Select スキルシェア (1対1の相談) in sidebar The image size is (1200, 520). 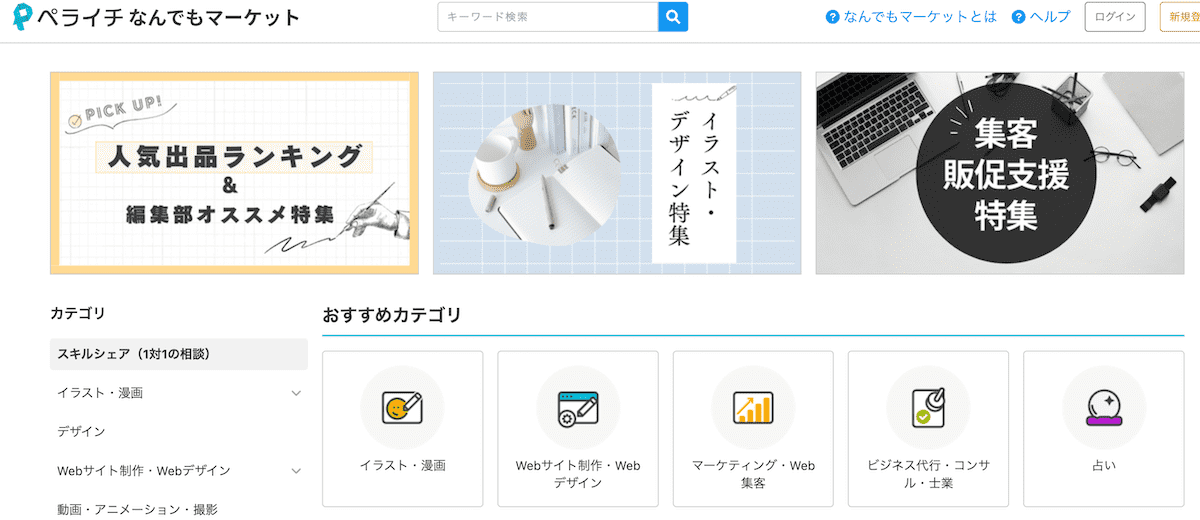[178, 354]
